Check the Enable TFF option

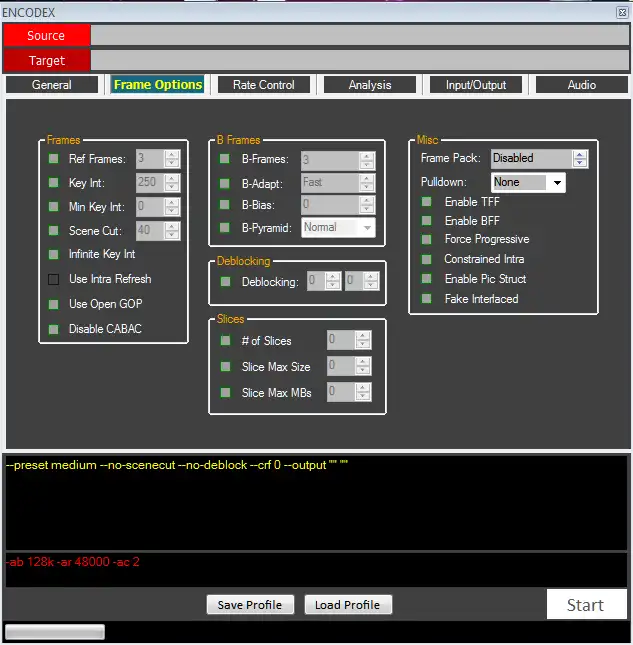pyautogui.click(x=427, y=202)
